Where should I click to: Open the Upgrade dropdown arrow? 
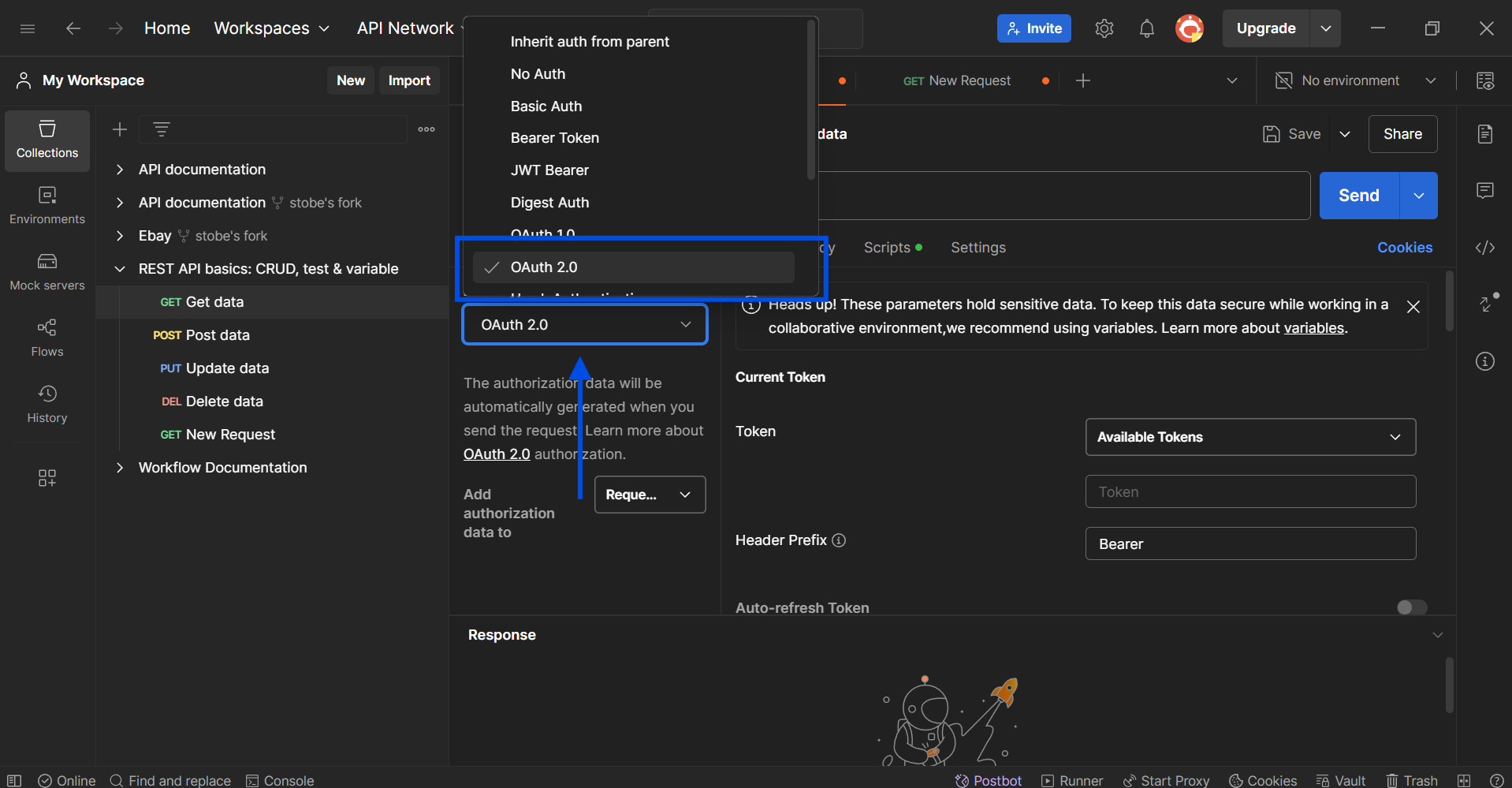click(1326, 28)
